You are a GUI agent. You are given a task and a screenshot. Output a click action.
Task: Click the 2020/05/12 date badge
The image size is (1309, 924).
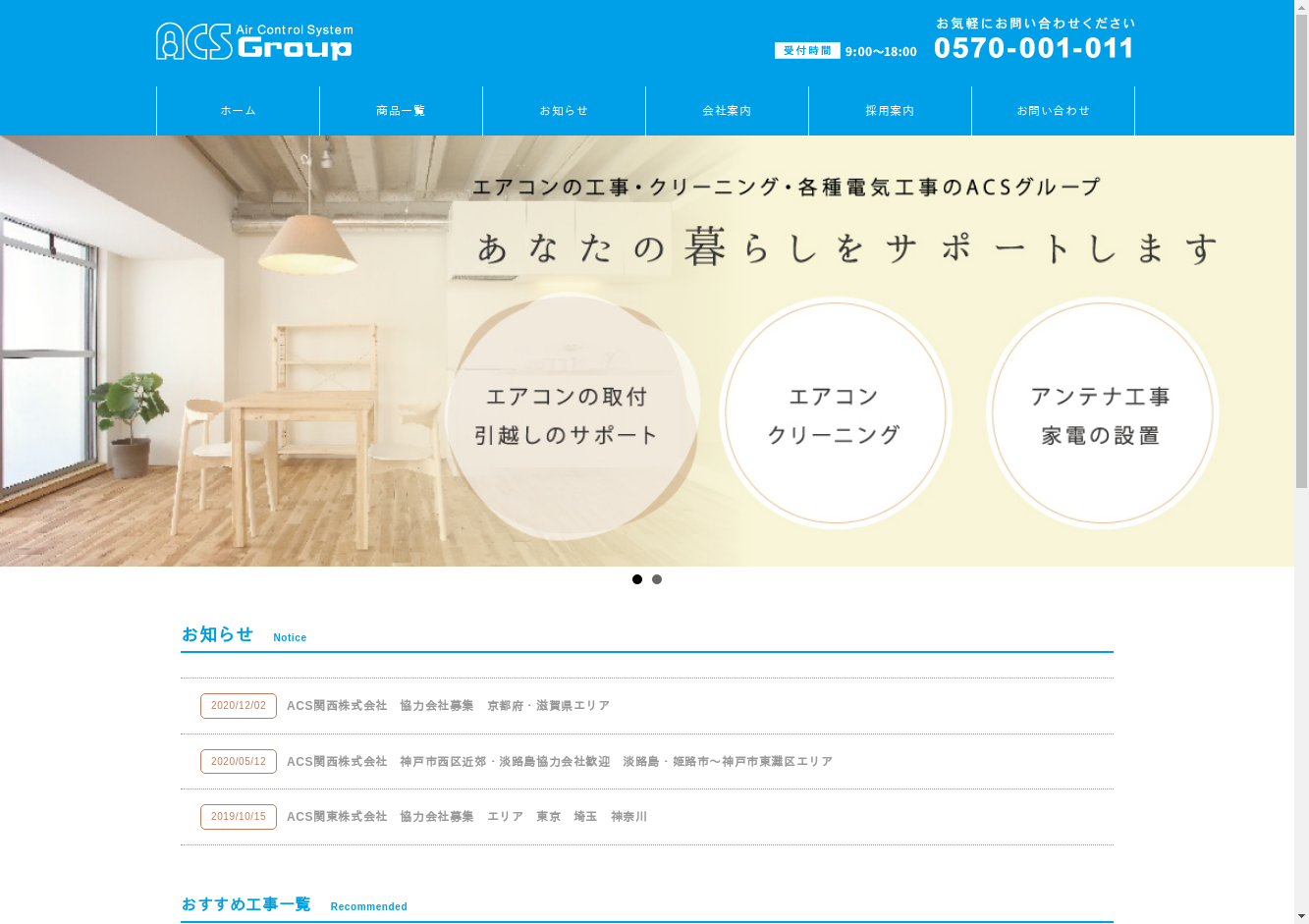[x=239, y=762]
